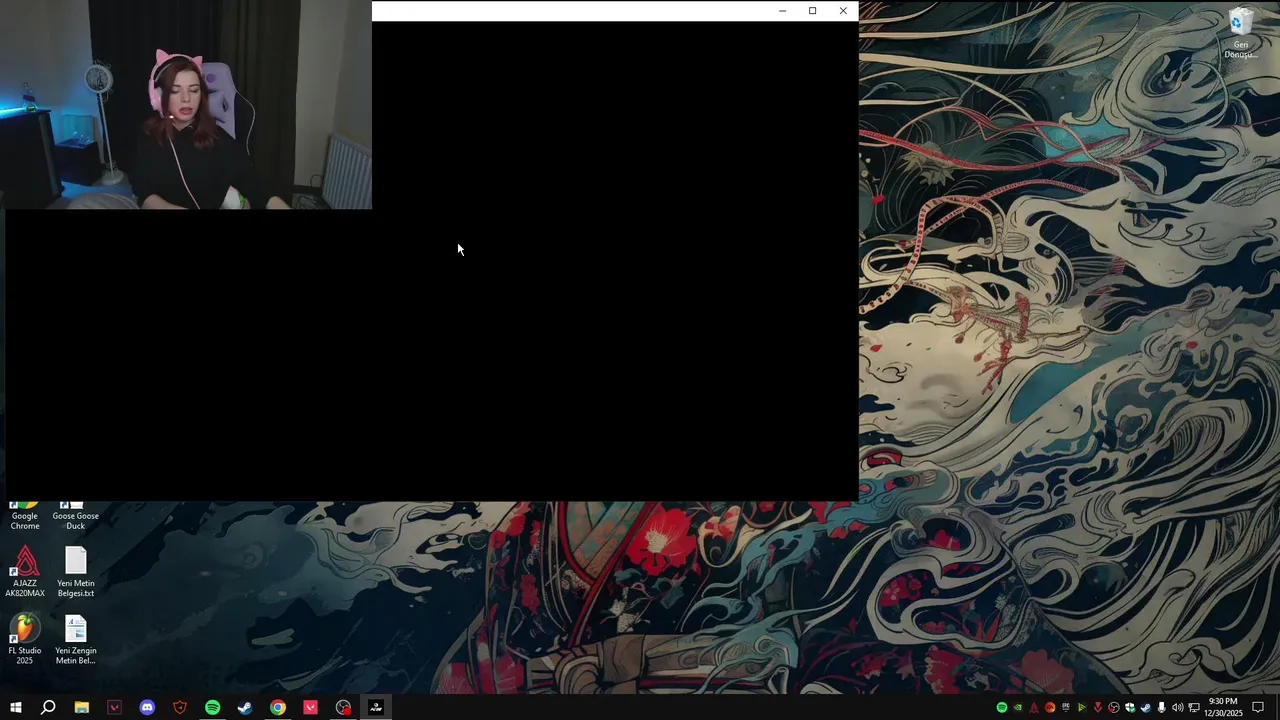This screenshot has width=1280, height=720.
Task: Select the active black-window app on taskbar
Action: (x=376, y=707)
